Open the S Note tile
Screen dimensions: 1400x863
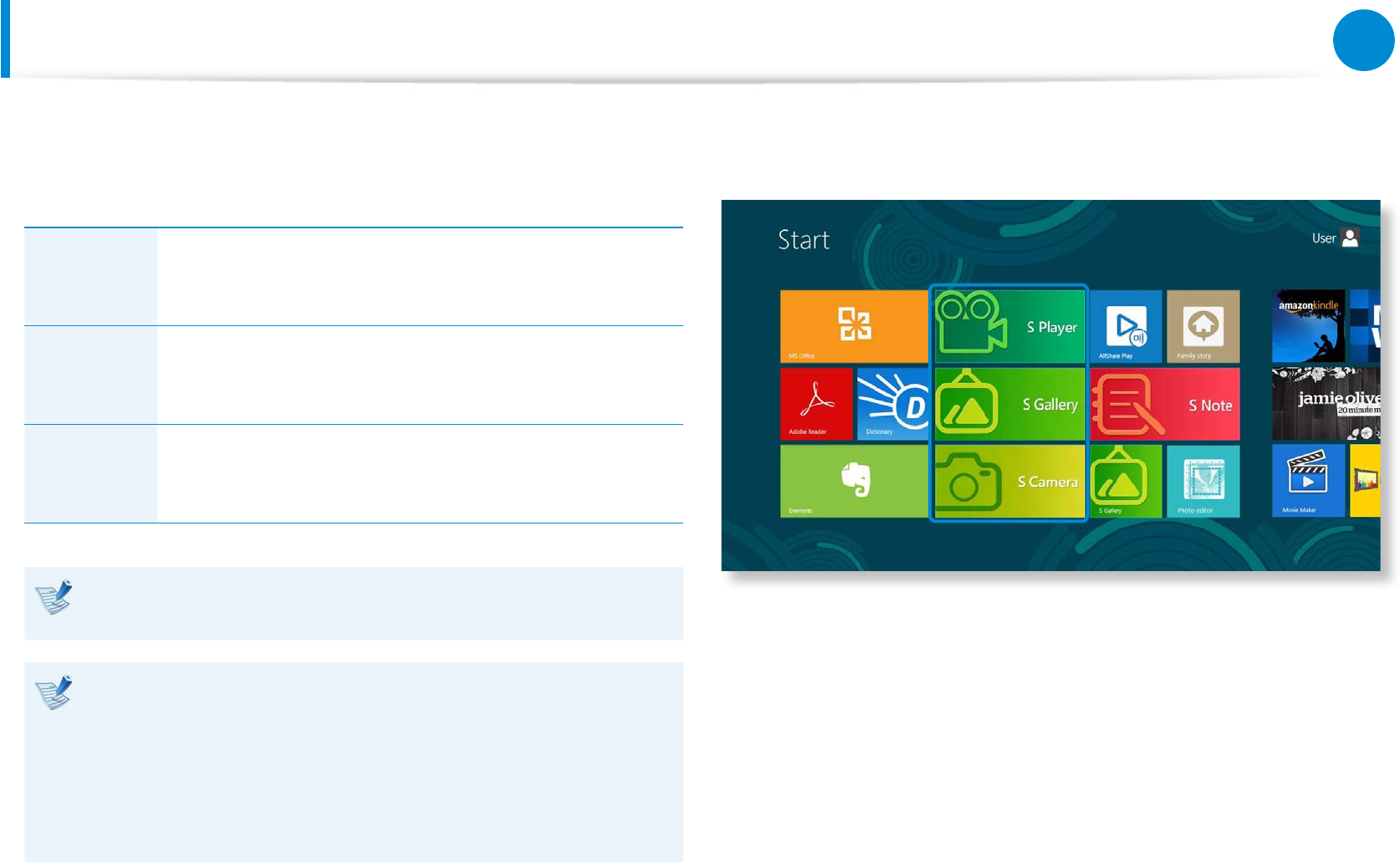coord(1164,404)
